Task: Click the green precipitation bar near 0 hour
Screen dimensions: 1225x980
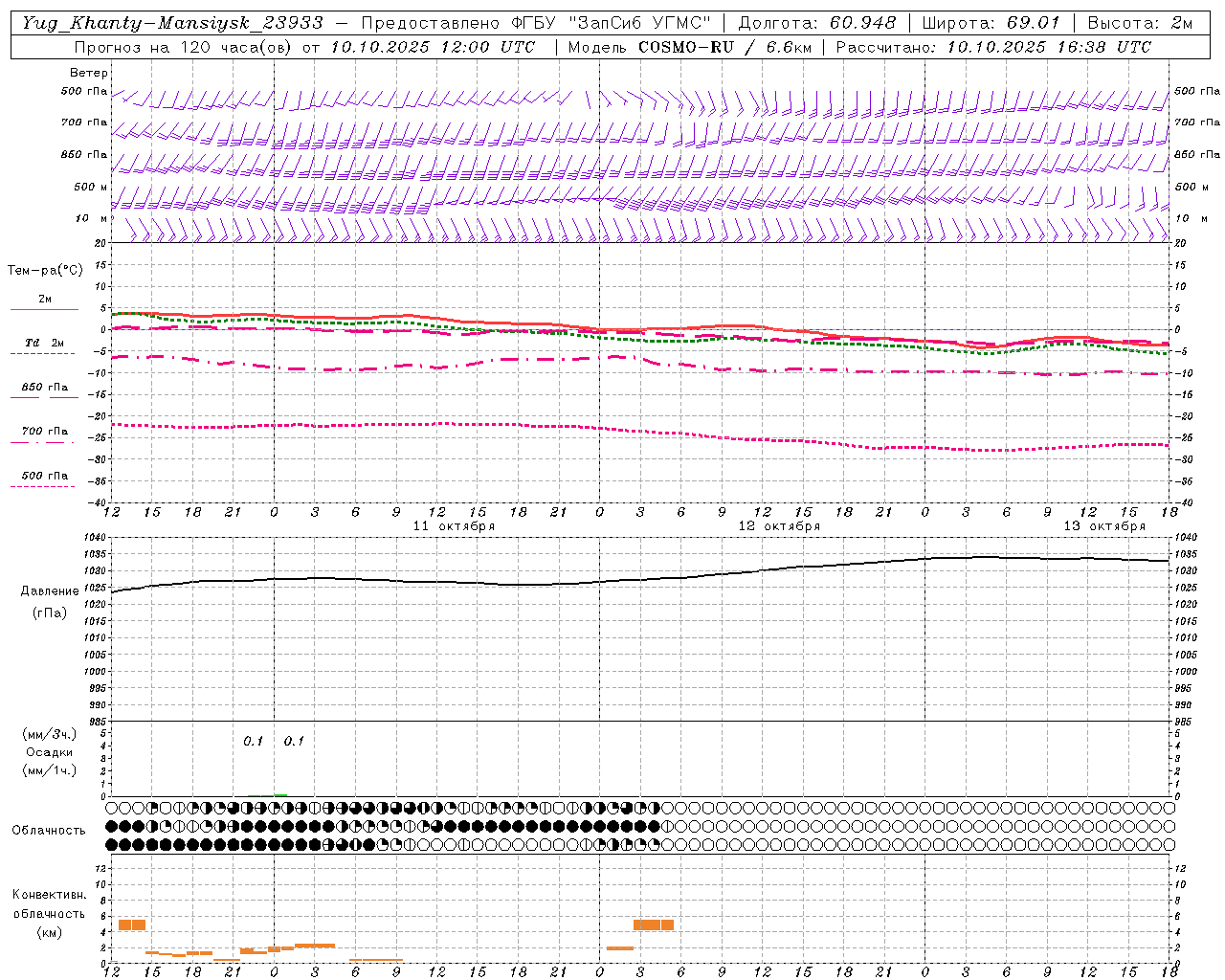Action: [x=280, y=794]
